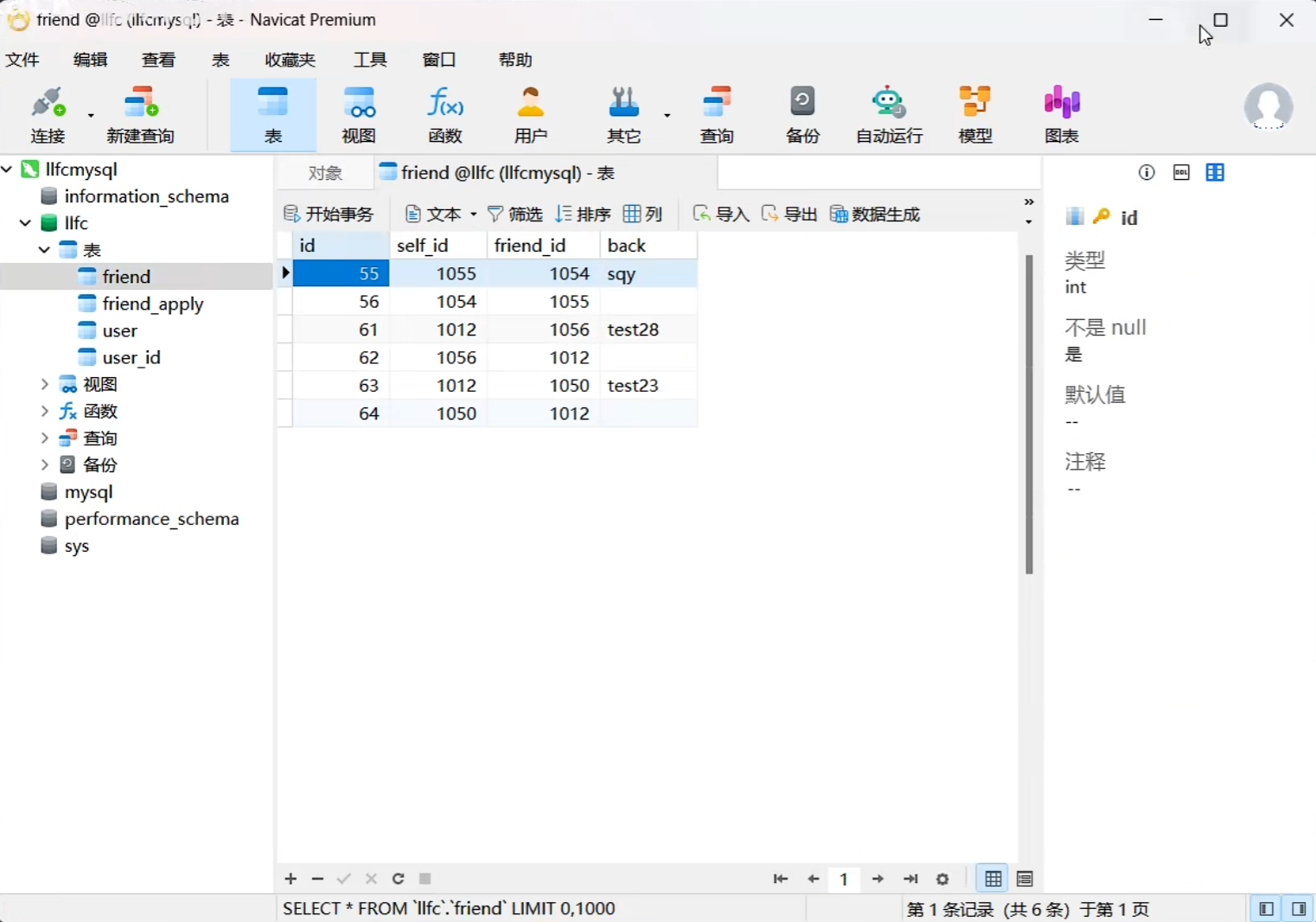Open the page settings gear

point(942,879)
